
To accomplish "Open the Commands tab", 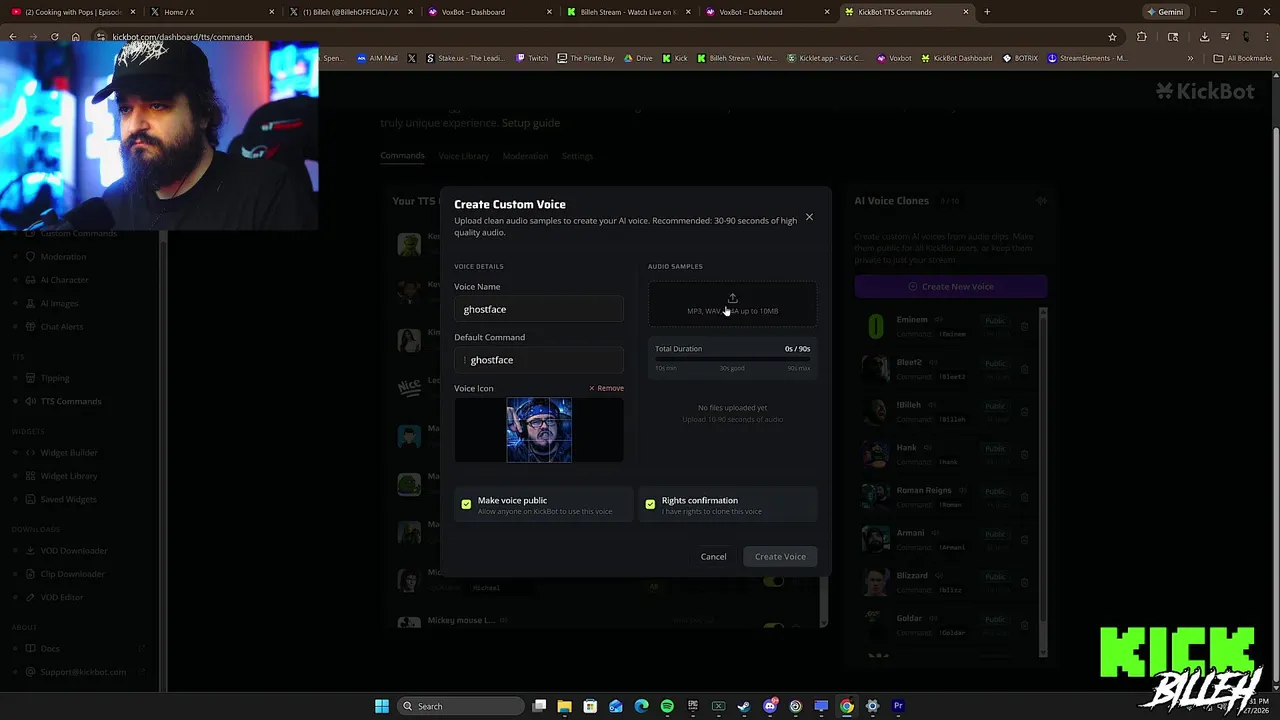I will 402,156.
